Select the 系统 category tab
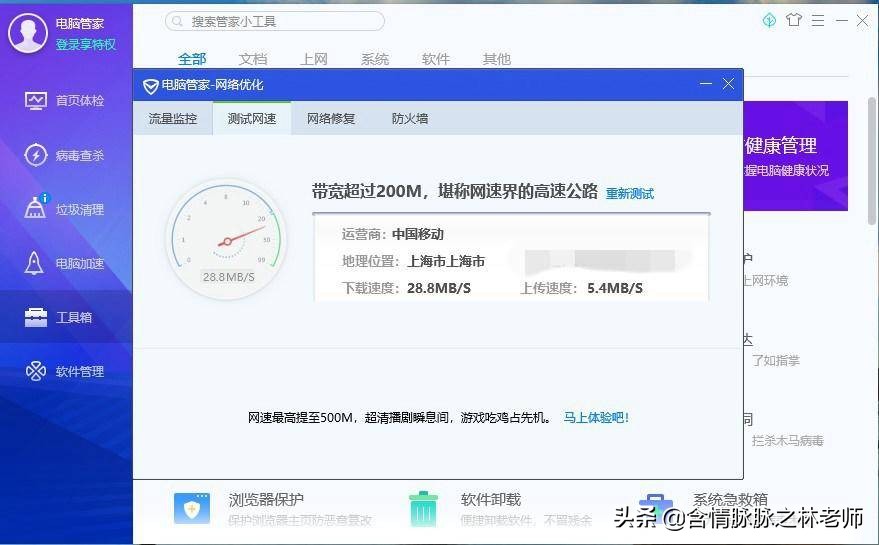The image size is (879, 545). 375,59
